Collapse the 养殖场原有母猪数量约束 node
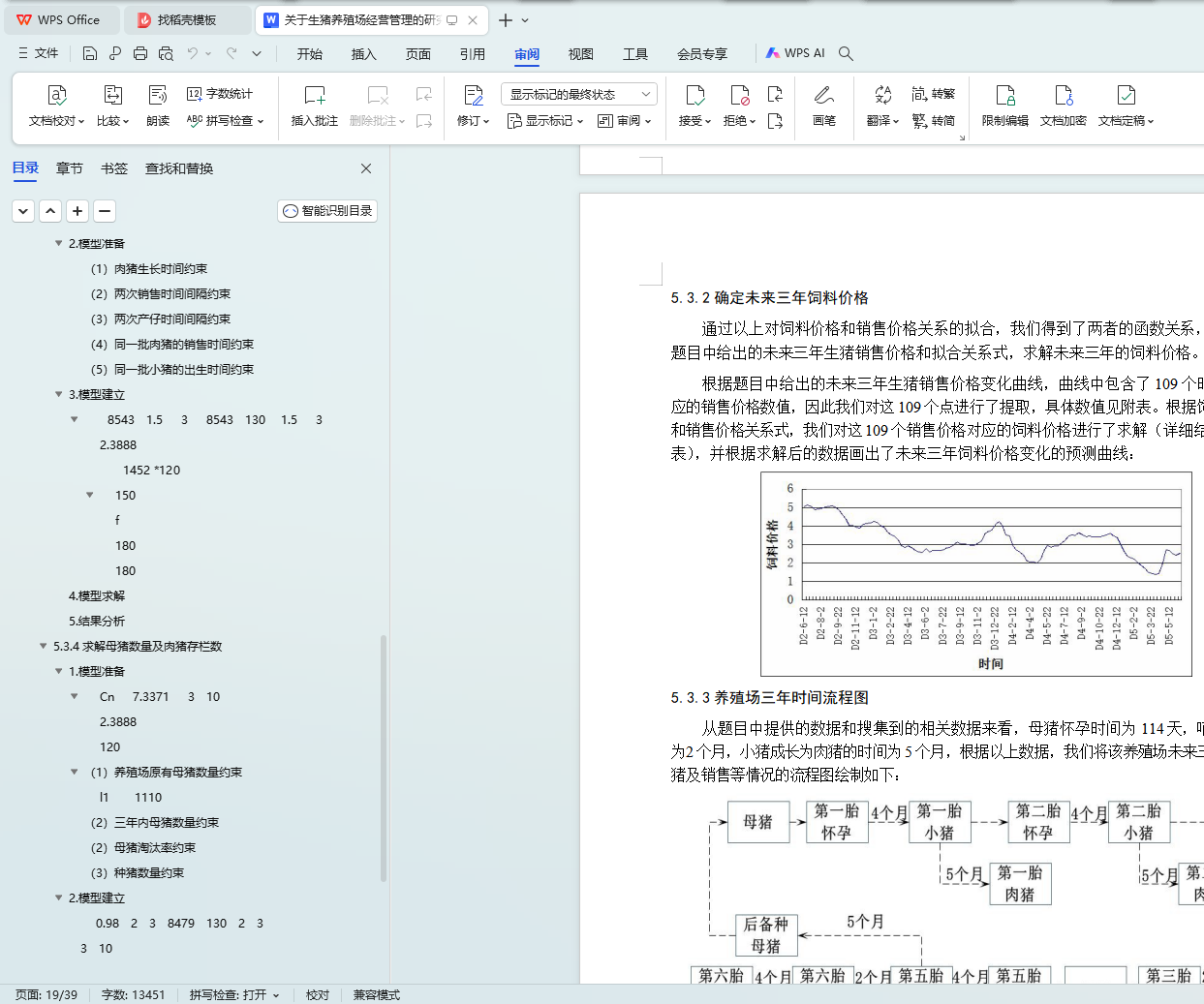 click(x=75, y=772)
